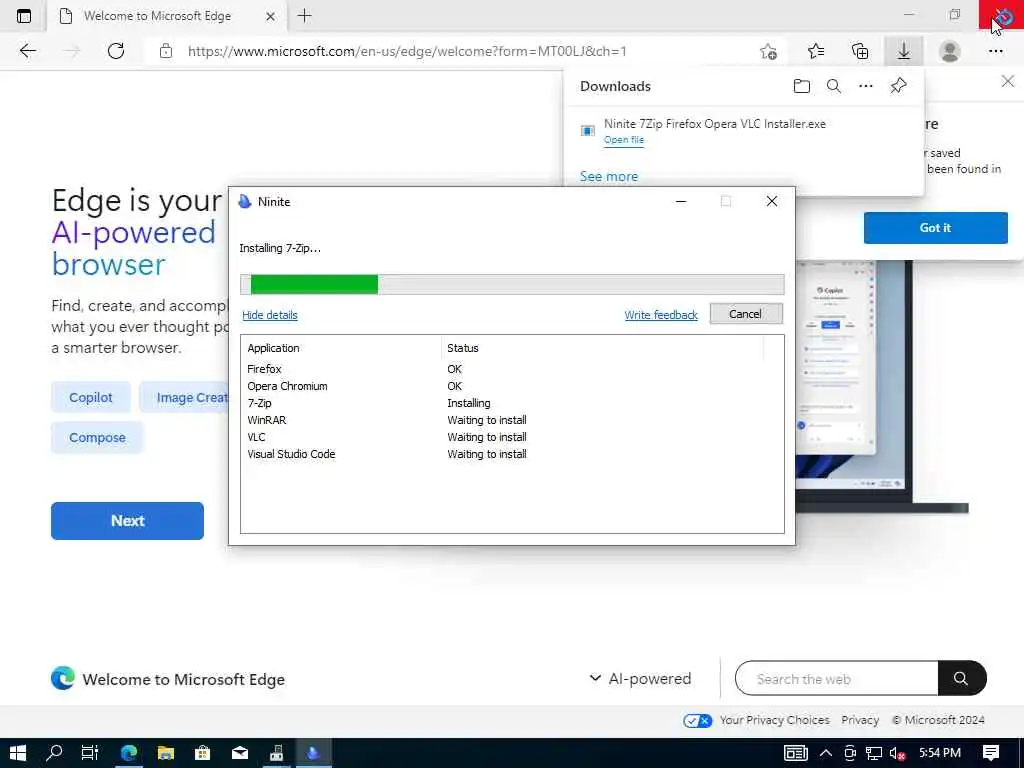Click the Installing status for 7-Zip

468,403
